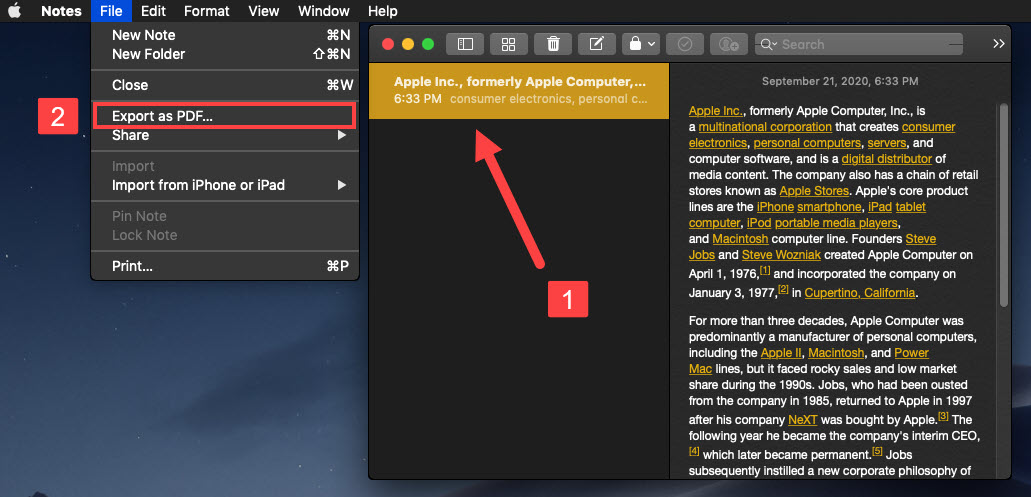The width and height of the screenshot is (1031, 497).
Task: Switch to gallery view icon
Action: click(509, 44)
